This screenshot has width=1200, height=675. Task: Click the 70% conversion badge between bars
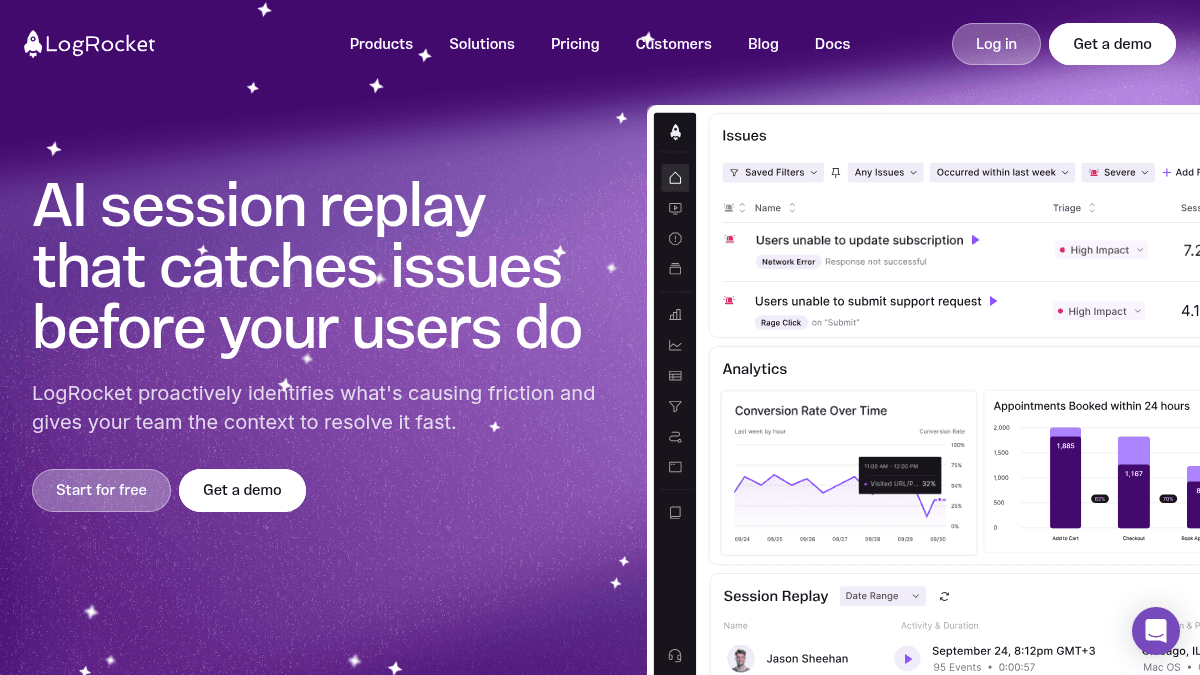(x=1167, y=498)
